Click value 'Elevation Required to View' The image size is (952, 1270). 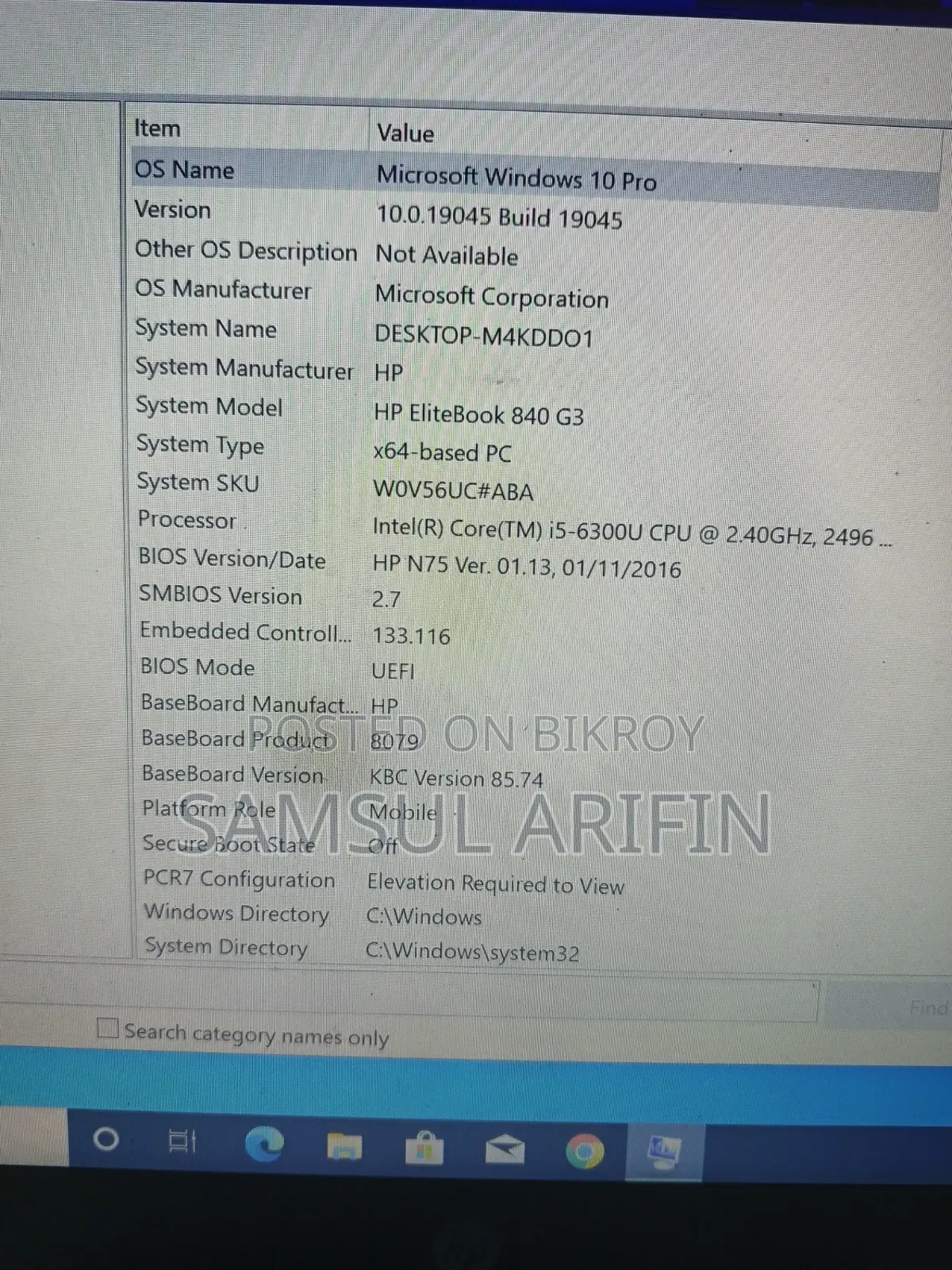pos(496,884)
